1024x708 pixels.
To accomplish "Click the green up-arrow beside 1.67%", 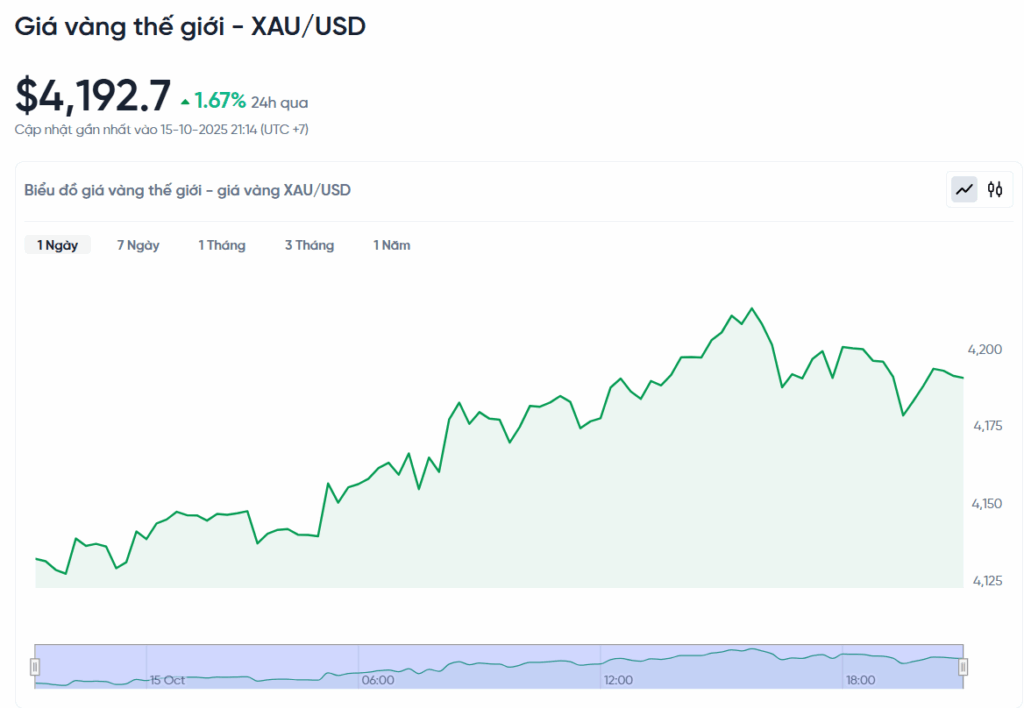I will [x=185, y=102].
